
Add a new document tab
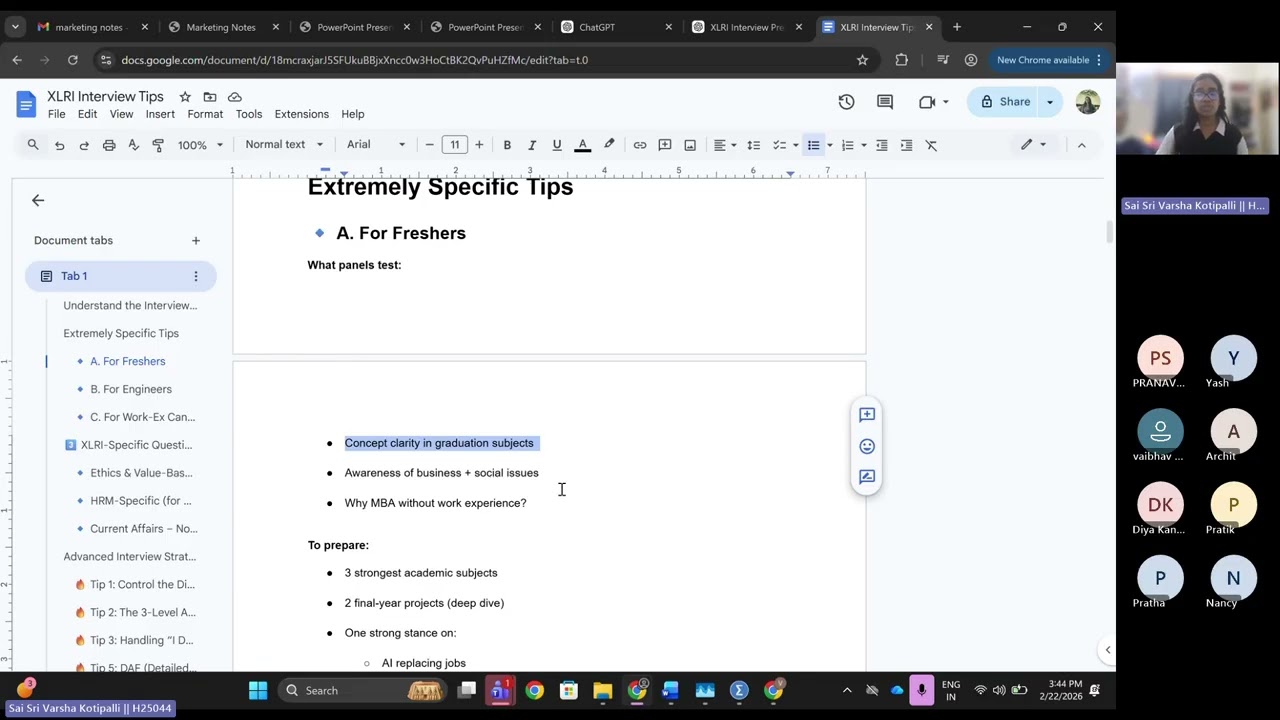coord(196,240)
